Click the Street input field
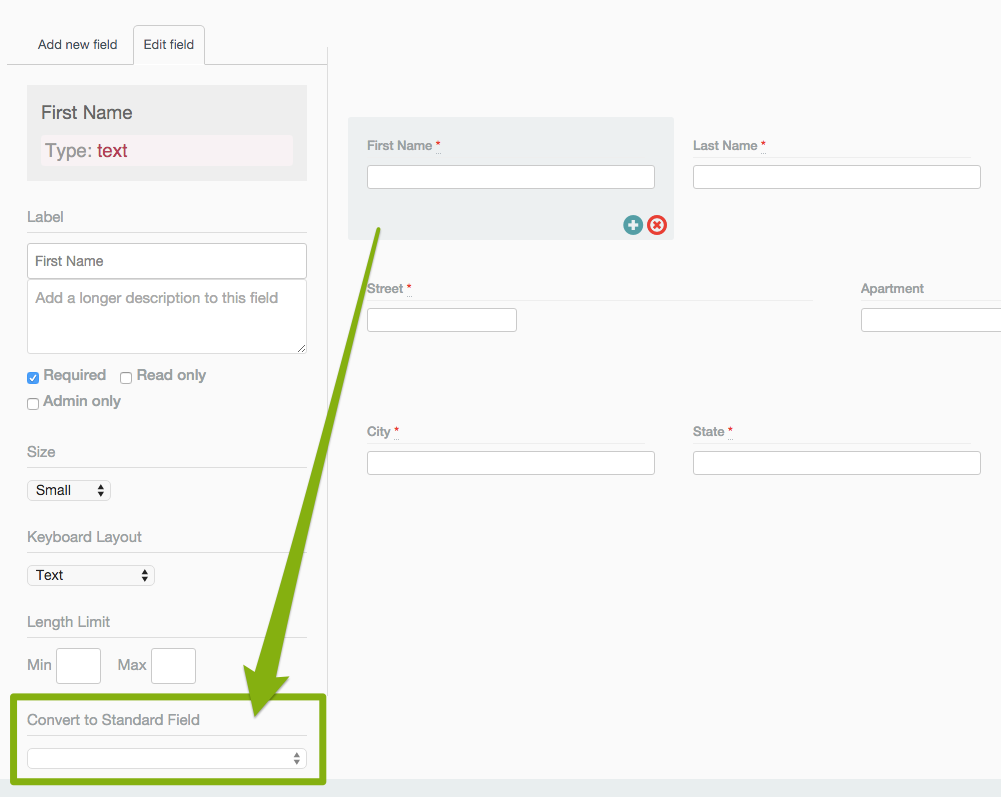The height and width of the screenshot is (797, 1001). pos(442,320)
